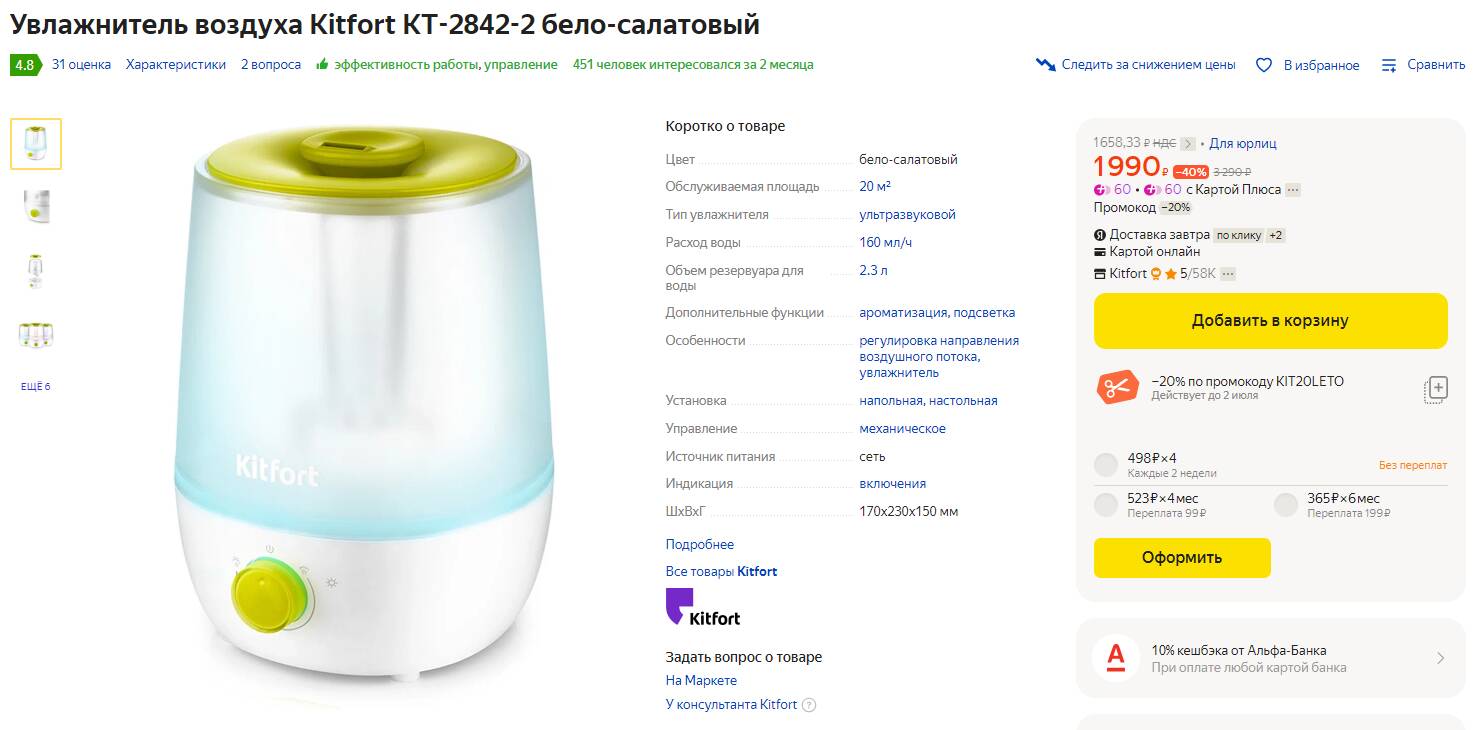This screenshot has width=1483, height=730.
Task: Click the question mark icon by У консультанта Kitfort
Action: click(809, 705)
